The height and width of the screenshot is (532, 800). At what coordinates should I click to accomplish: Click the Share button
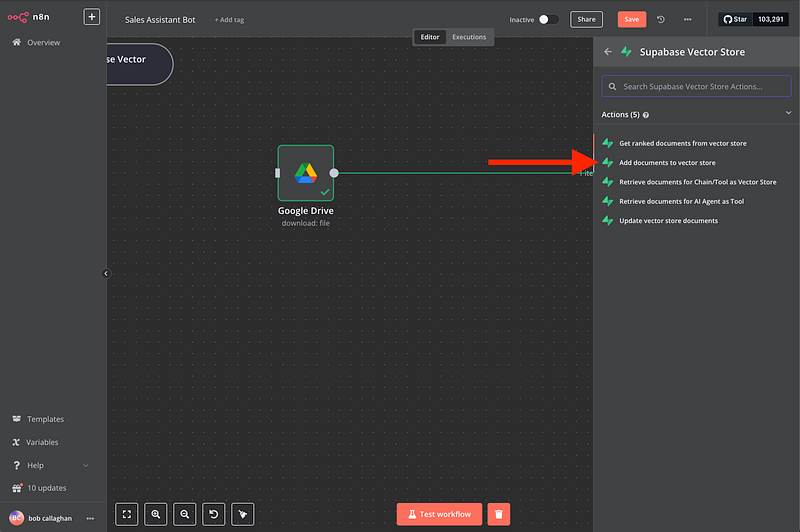point(586,19)
